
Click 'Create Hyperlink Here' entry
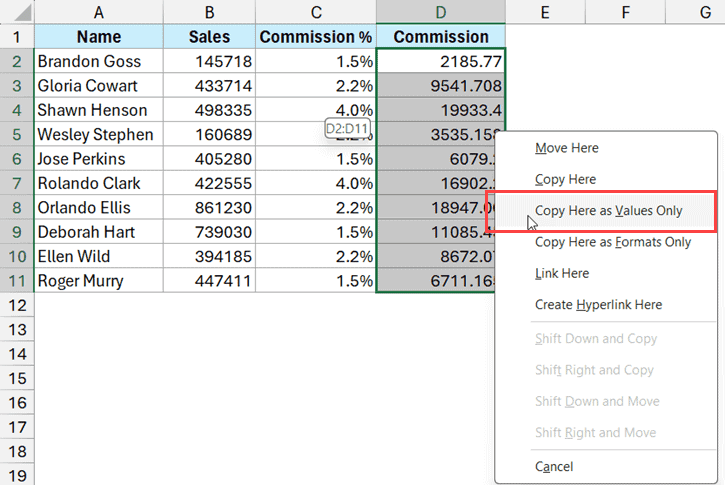(598, 304)
